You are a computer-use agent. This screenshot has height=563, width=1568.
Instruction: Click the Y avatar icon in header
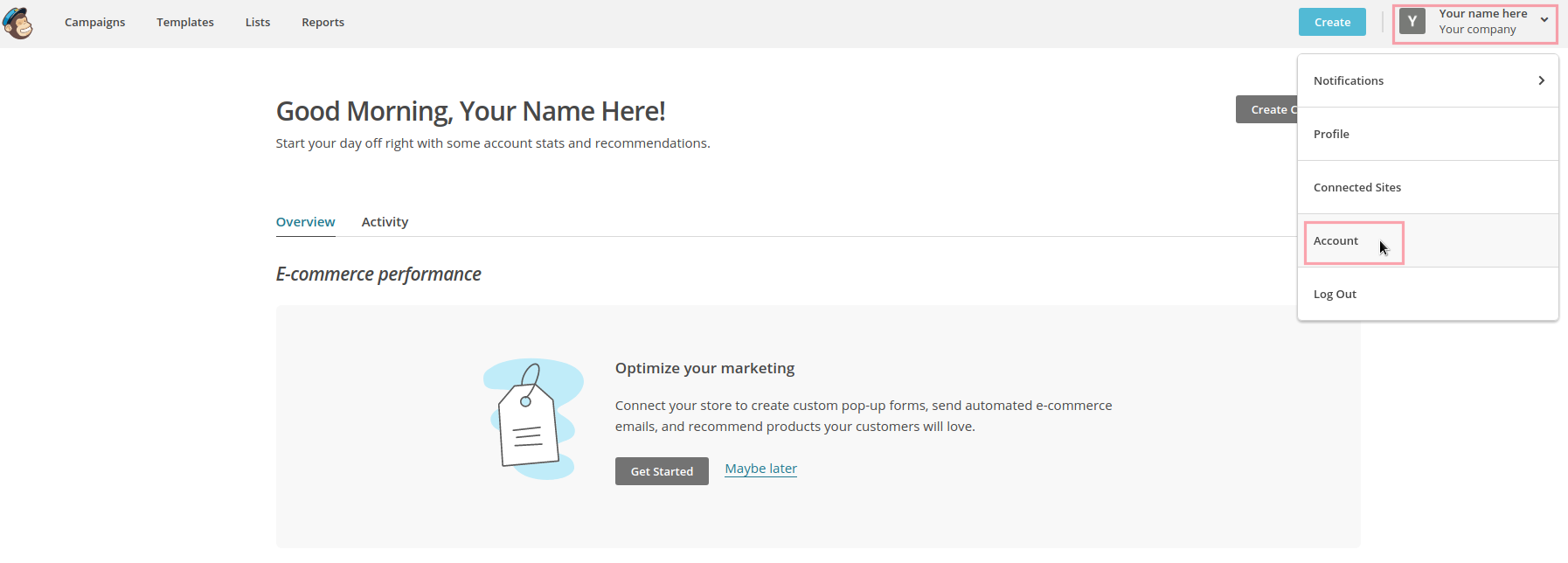click(x=1412, y=21)
